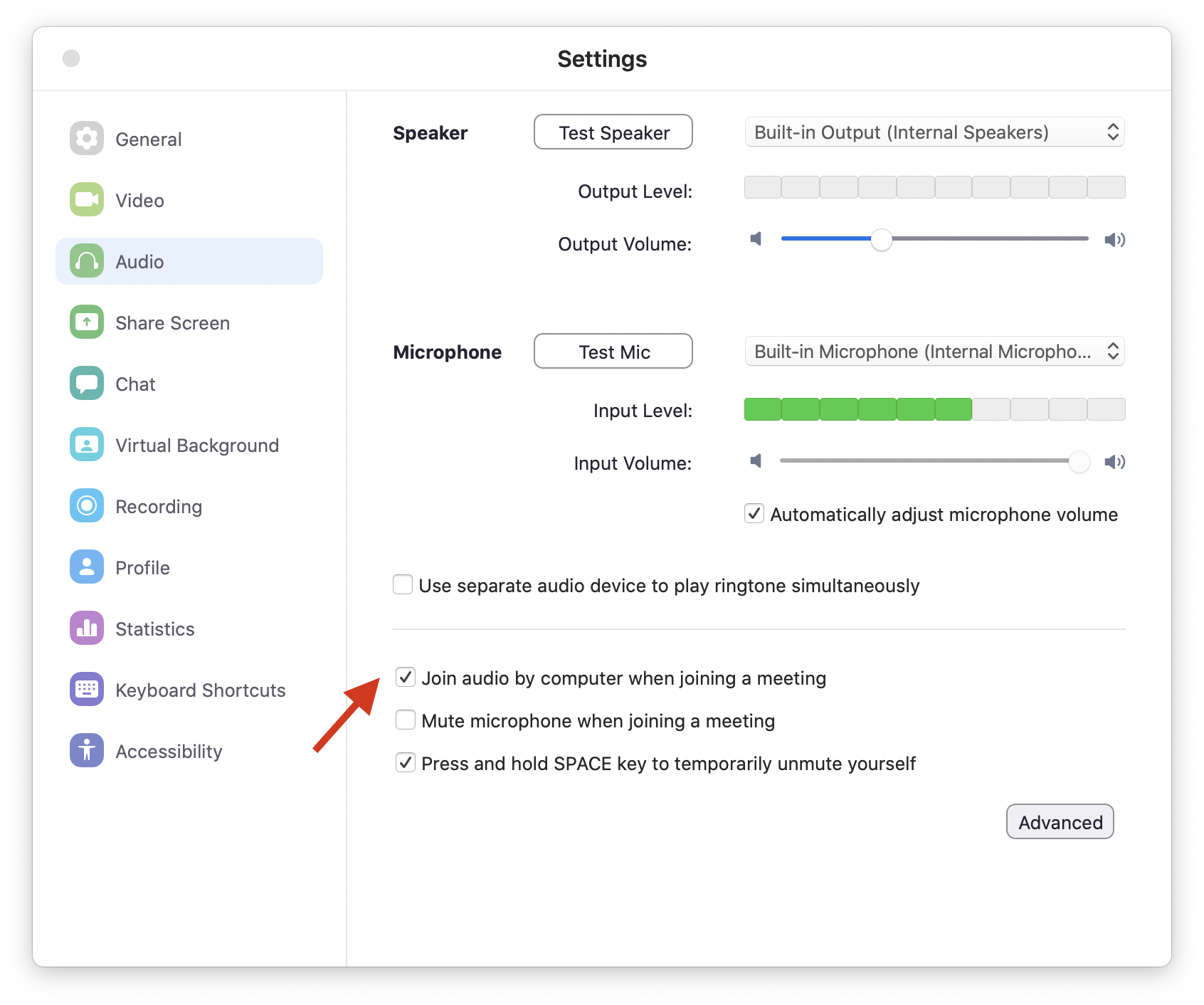Disable automatically adjust microphone volume
The width and height of the screenshot is (1204, 1005).
(754, 514)
